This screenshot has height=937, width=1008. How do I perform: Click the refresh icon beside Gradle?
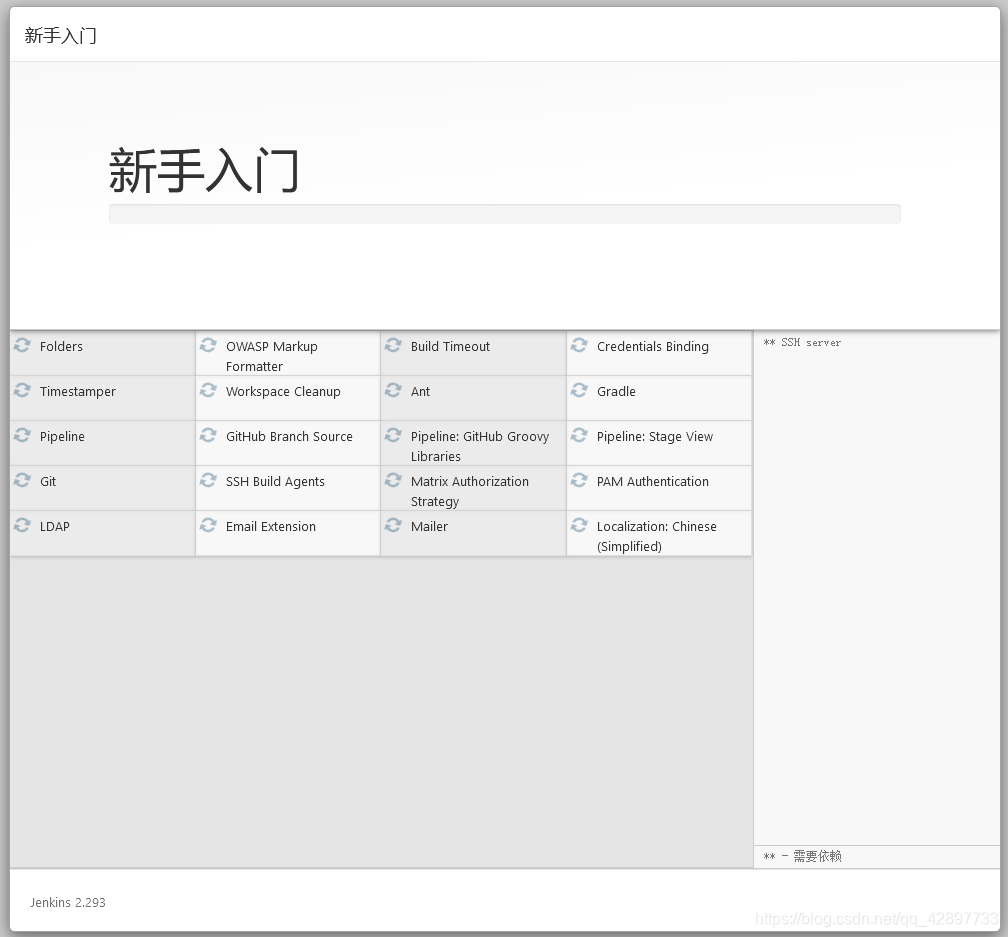click(x=579, y=390)
